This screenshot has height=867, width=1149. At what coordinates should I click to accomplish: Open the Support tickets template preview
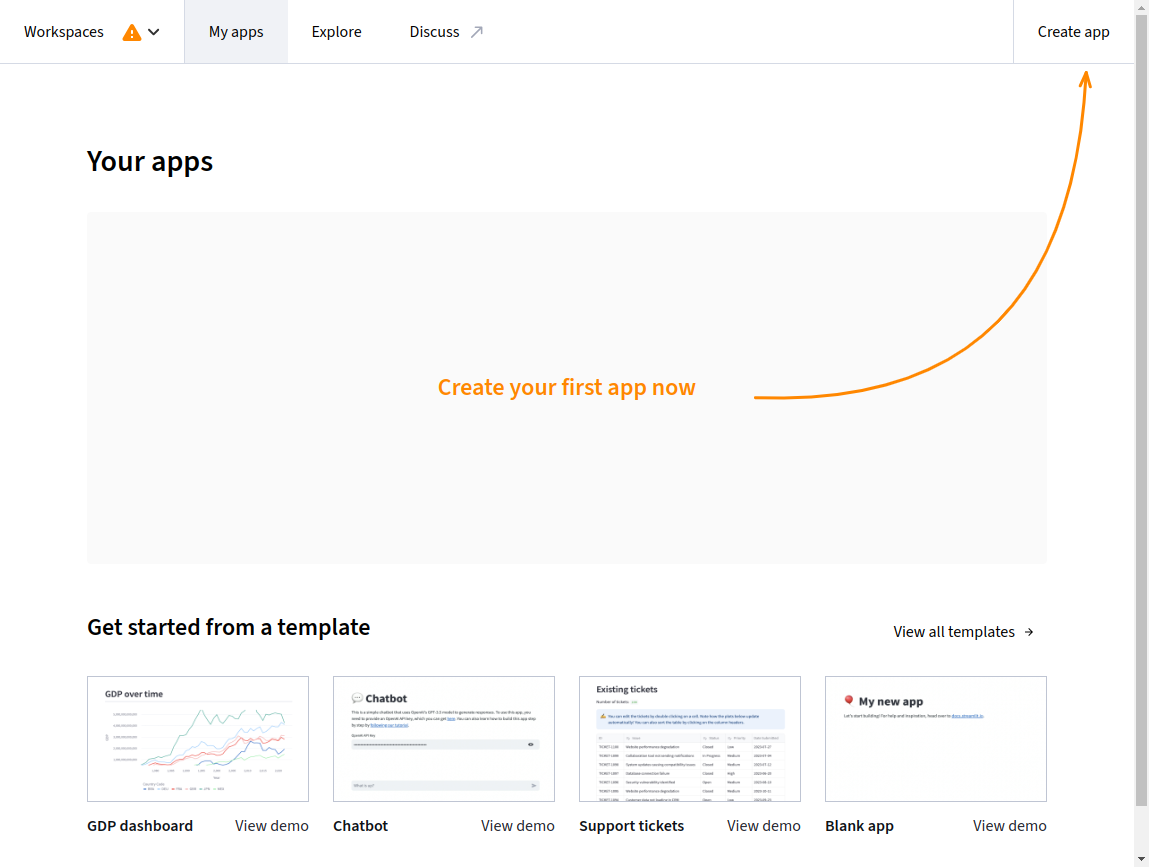coord(690,739)
